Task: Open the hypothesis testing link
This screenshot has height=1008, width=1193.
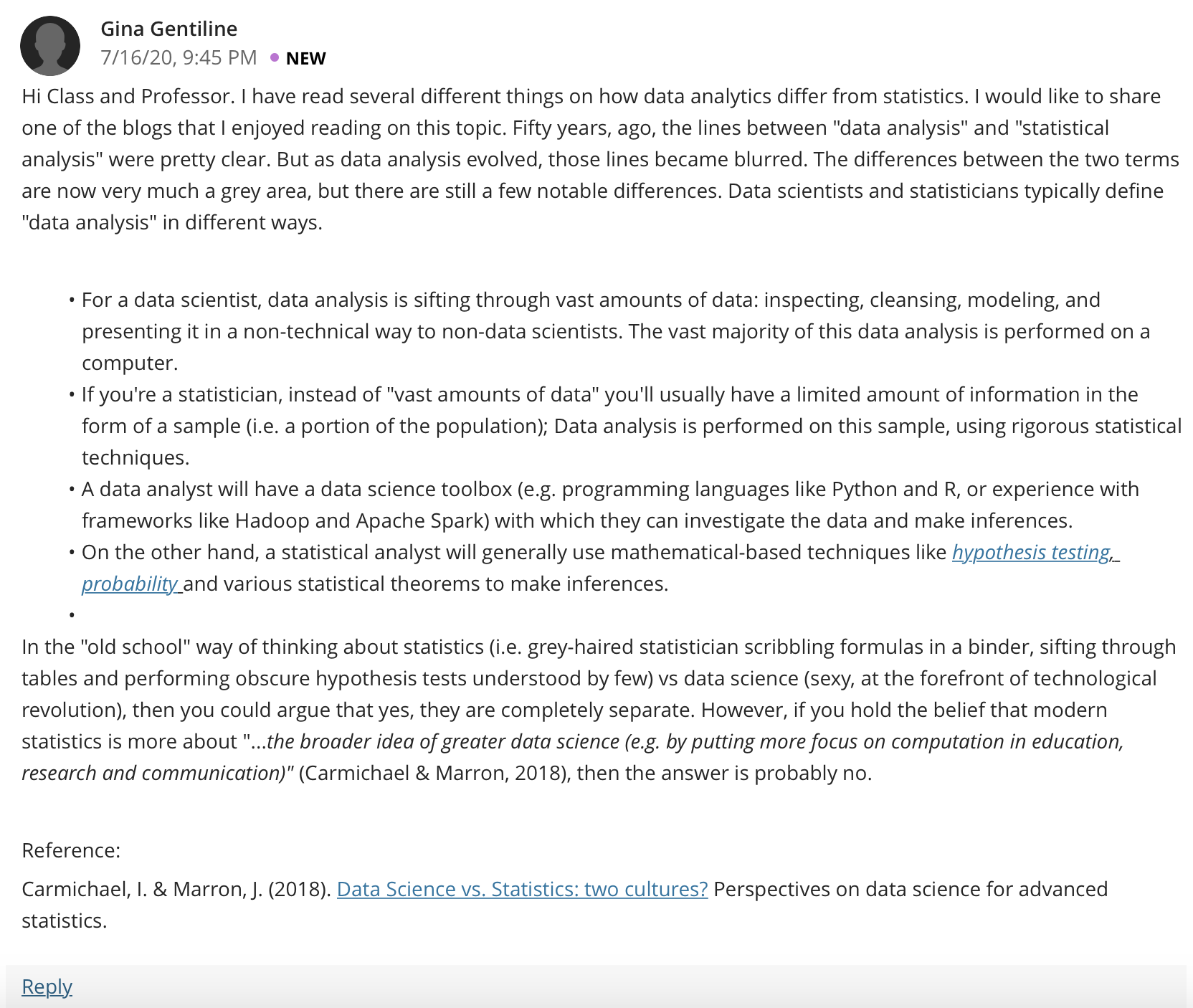Action: point(1032,552)
